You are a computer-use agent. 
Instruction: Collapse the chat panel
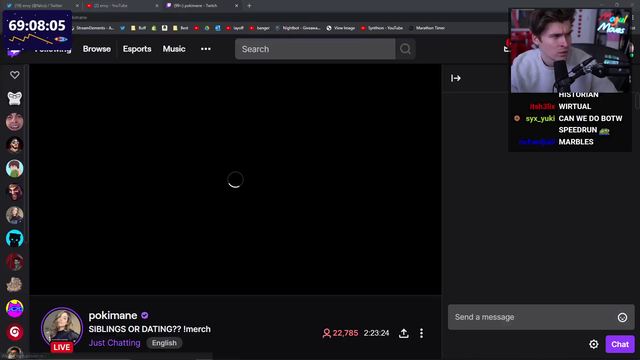pyautogui.click(x=456, y=78)
